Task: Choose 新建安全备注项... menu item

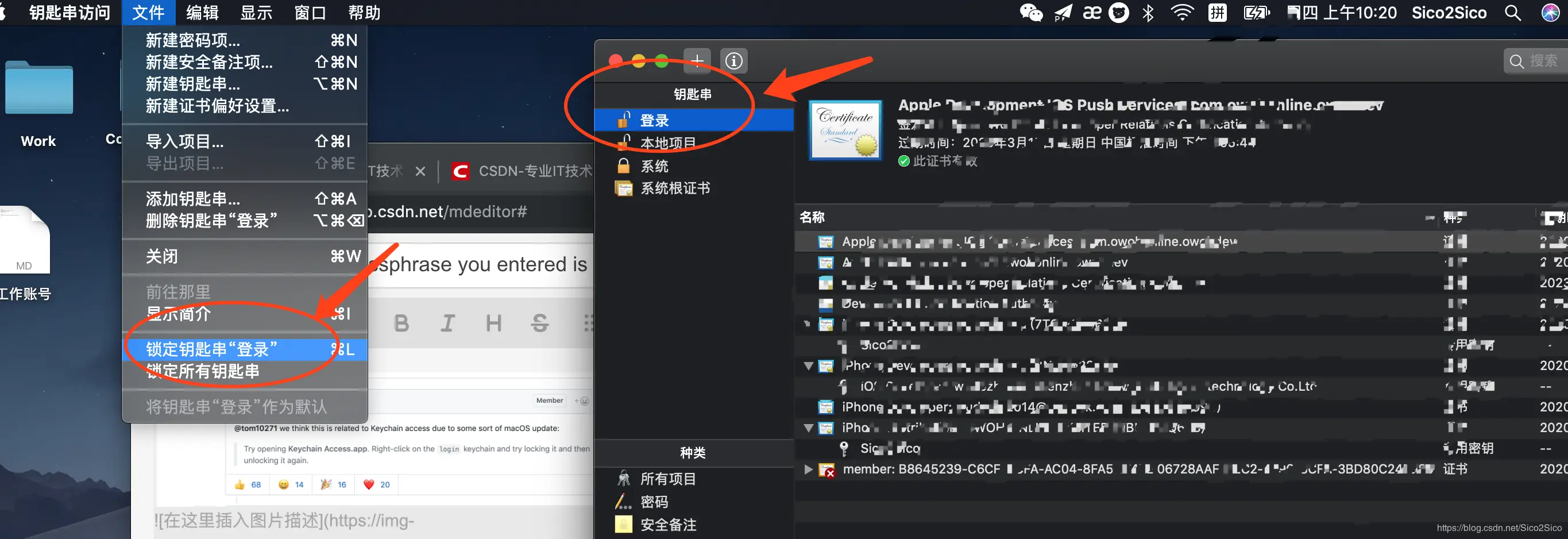Action: click(x=245, y=62)
